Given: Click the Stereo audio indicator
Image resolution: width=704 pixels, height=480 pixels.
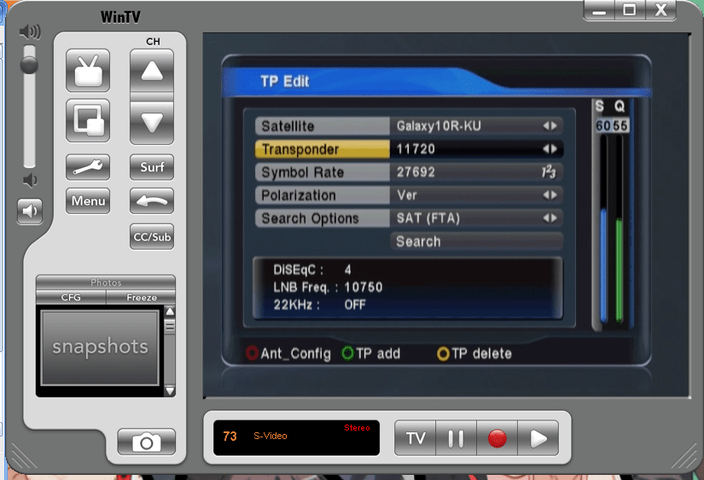Looking at the screenshot, I should point(357,428).
